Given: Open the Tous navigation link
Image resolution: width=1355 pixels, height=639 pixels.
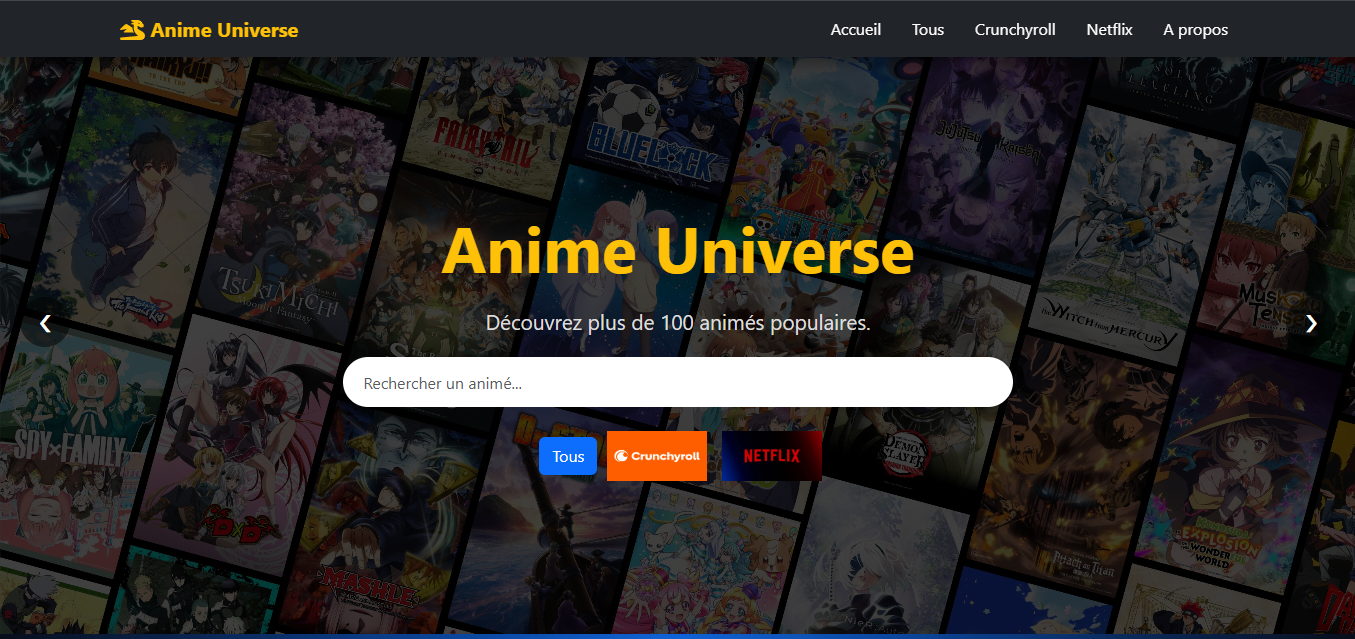Looking at the screenshot, I should [928, 29].
